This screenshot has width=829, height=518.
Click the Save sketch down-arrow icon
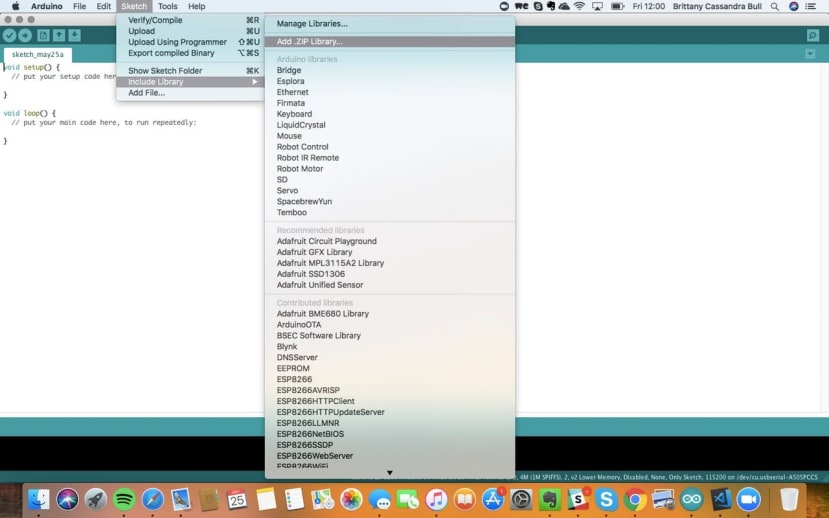coord(75,35)
